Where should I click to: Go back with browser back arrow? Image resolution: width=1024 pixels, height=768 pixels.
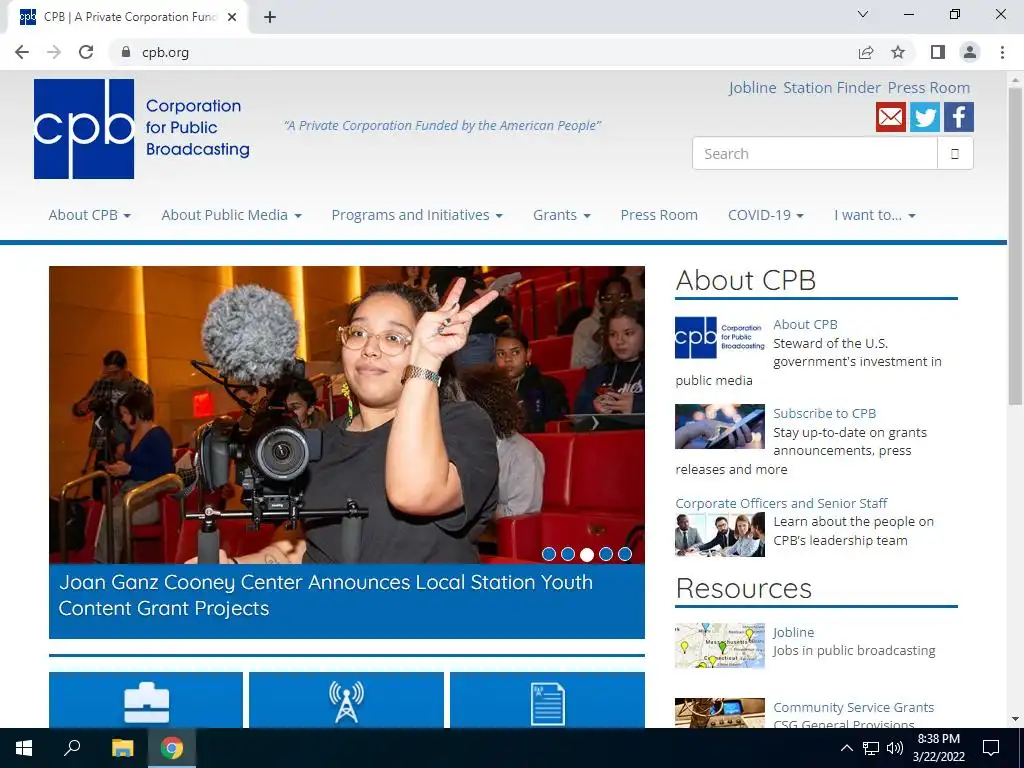(x=22, y=52)
